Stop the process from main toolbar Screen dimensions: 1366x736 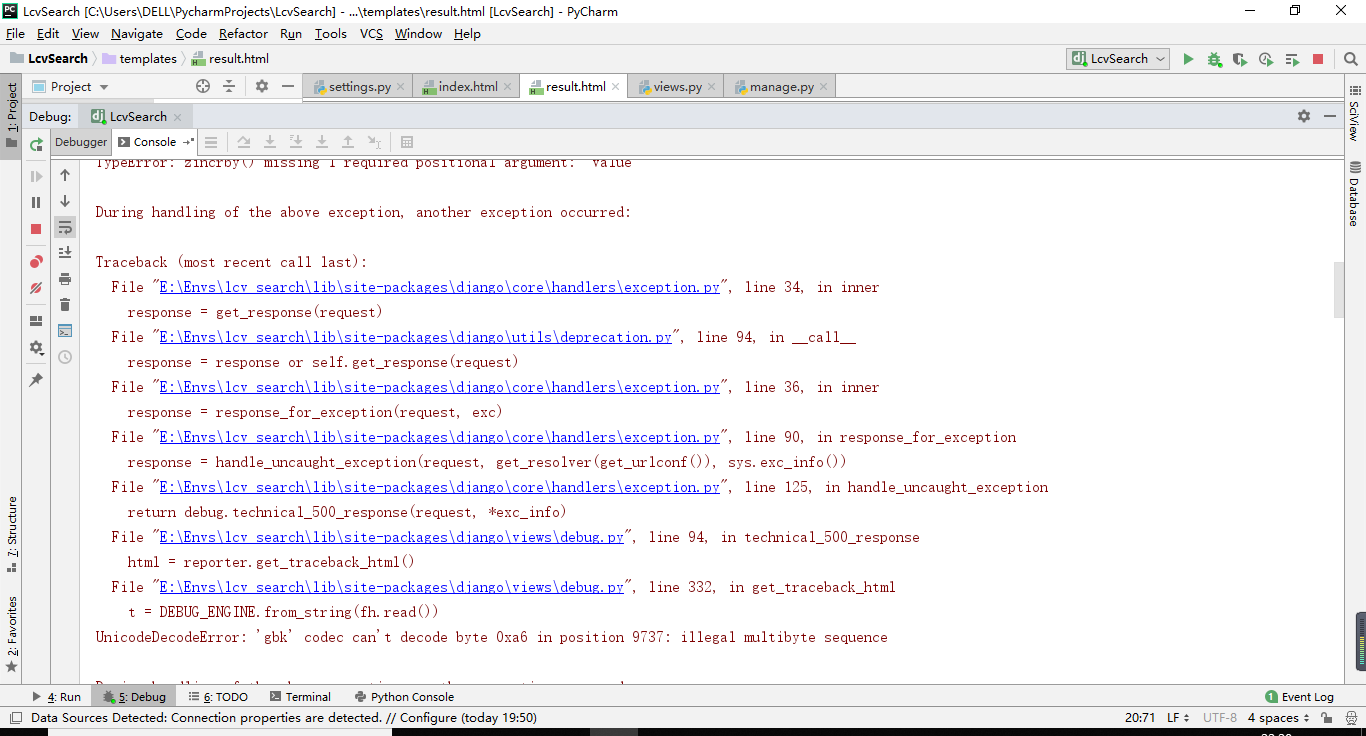[1318, 59]
